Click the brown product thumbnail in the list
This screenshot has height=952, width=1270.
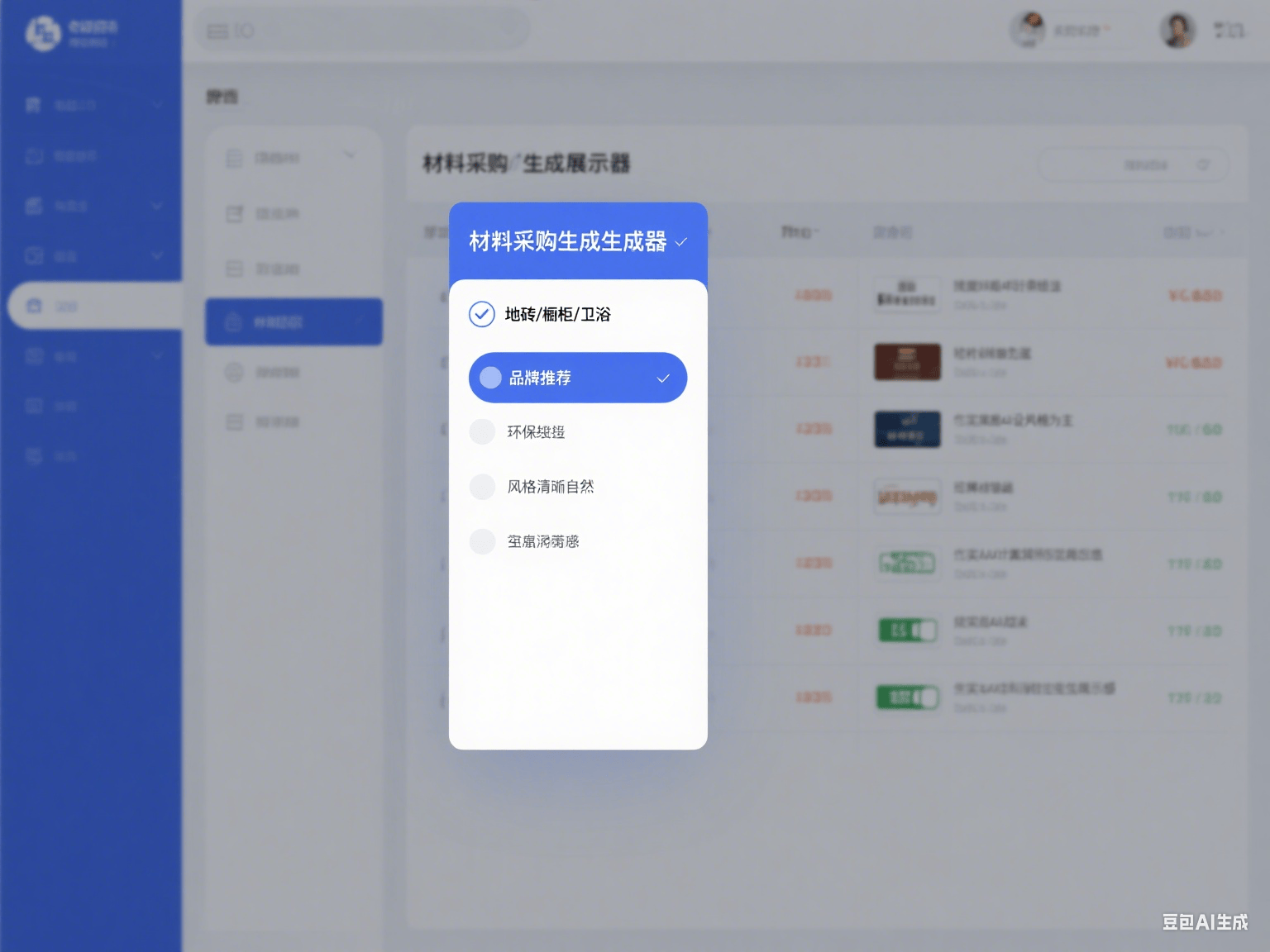907,362
